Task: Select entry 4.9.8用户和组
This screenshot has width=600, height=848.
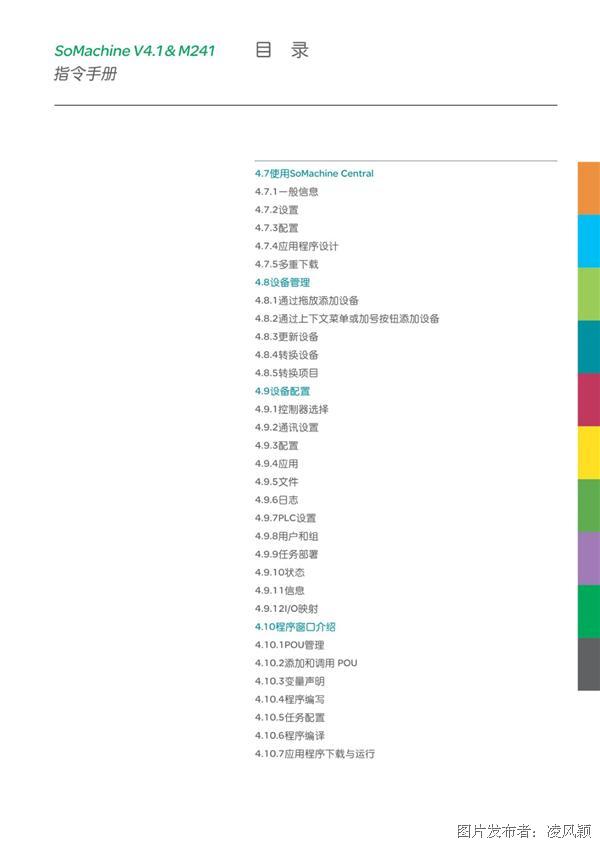Action: tap(286, 536)
